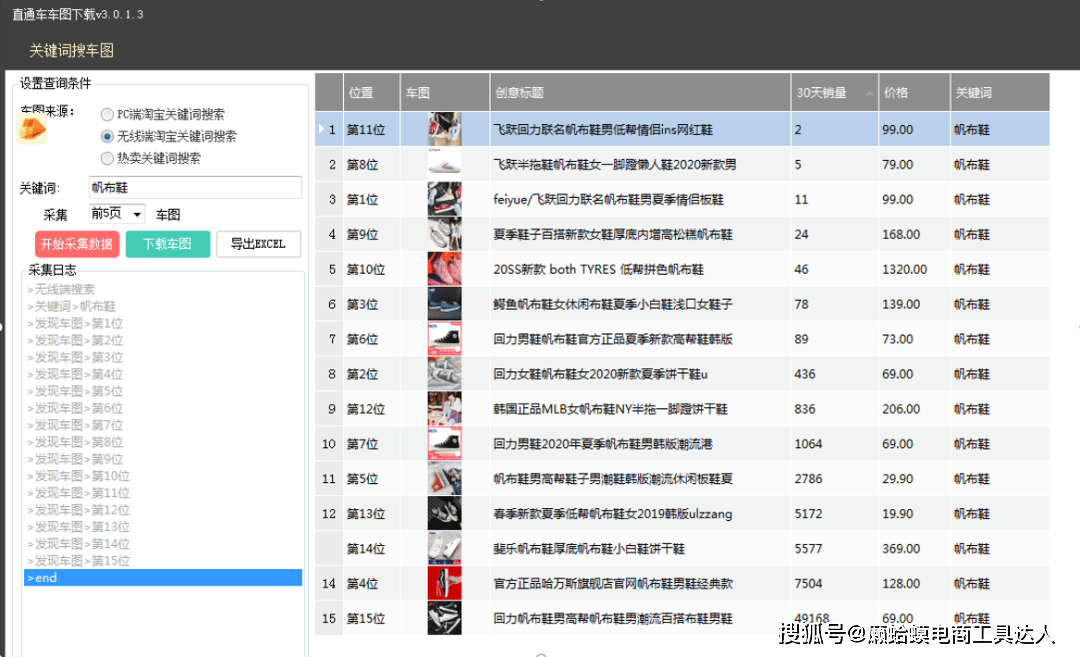
Task: Click row number 9 header
Action: 331,409
